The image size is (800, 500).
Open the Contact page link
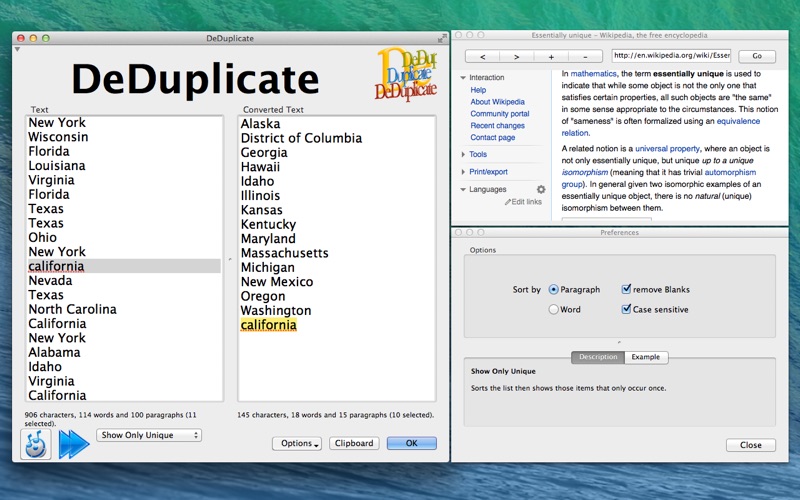pyautogui.click(x=493, y=137)
